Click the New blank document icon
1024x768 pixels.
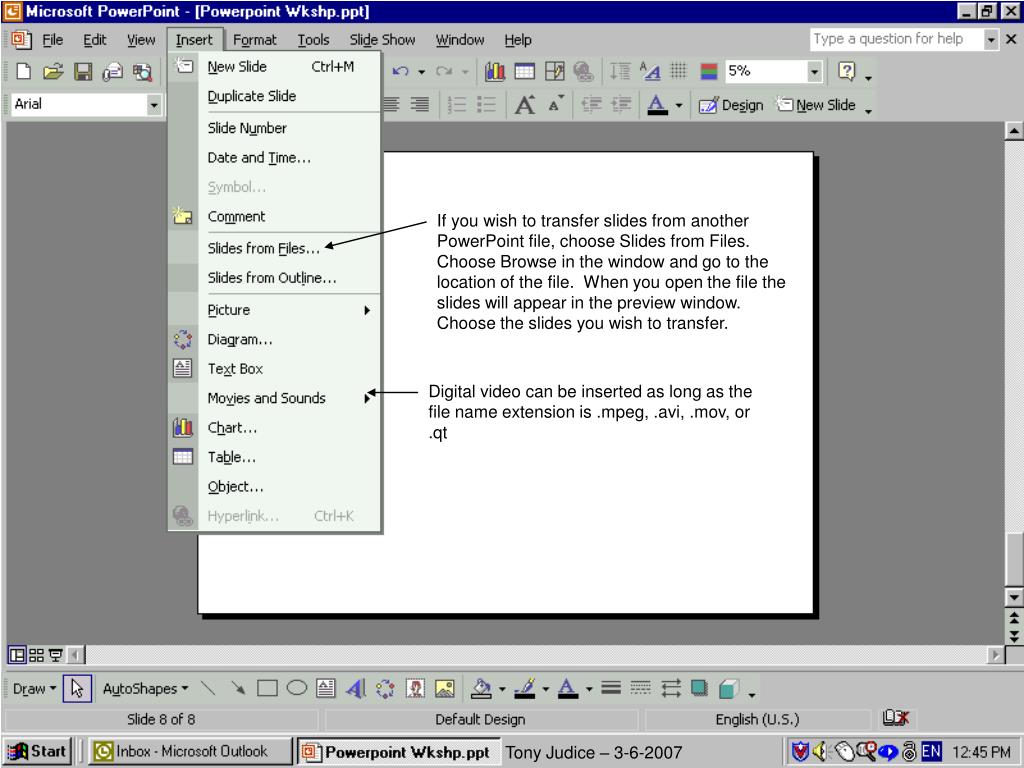24,71
